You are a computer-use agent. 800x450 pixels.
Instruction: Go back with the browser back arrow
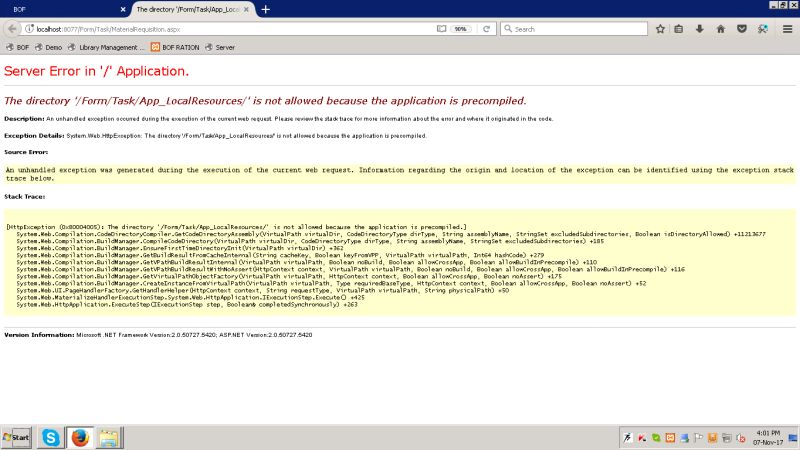click(12, 29)
